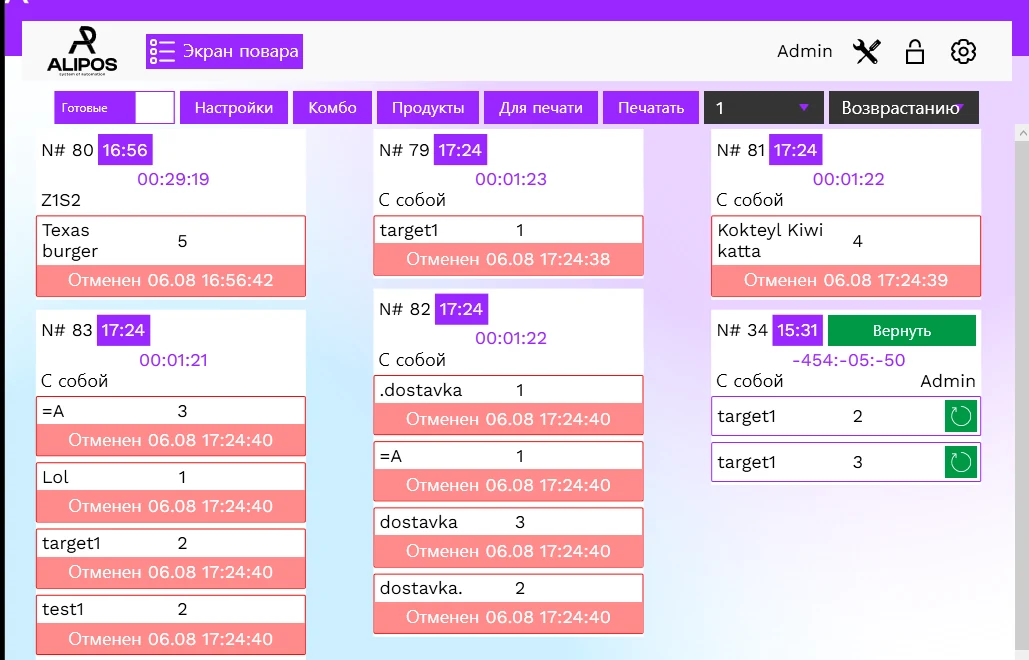Image resolution: width=1029 pixels, height=660 pixels.
Task: Click the 16:56 time badge on order 80
Action: point(125,150)
